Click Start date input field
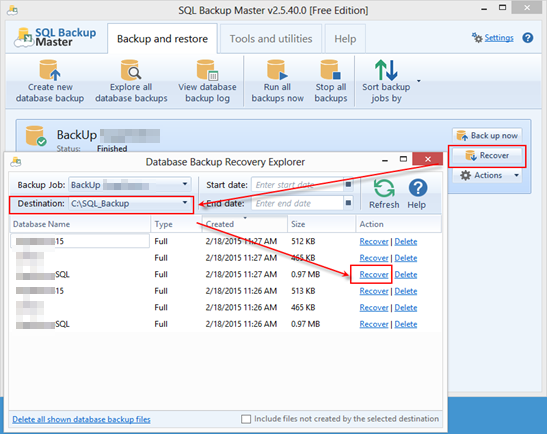 pos(297,185)
